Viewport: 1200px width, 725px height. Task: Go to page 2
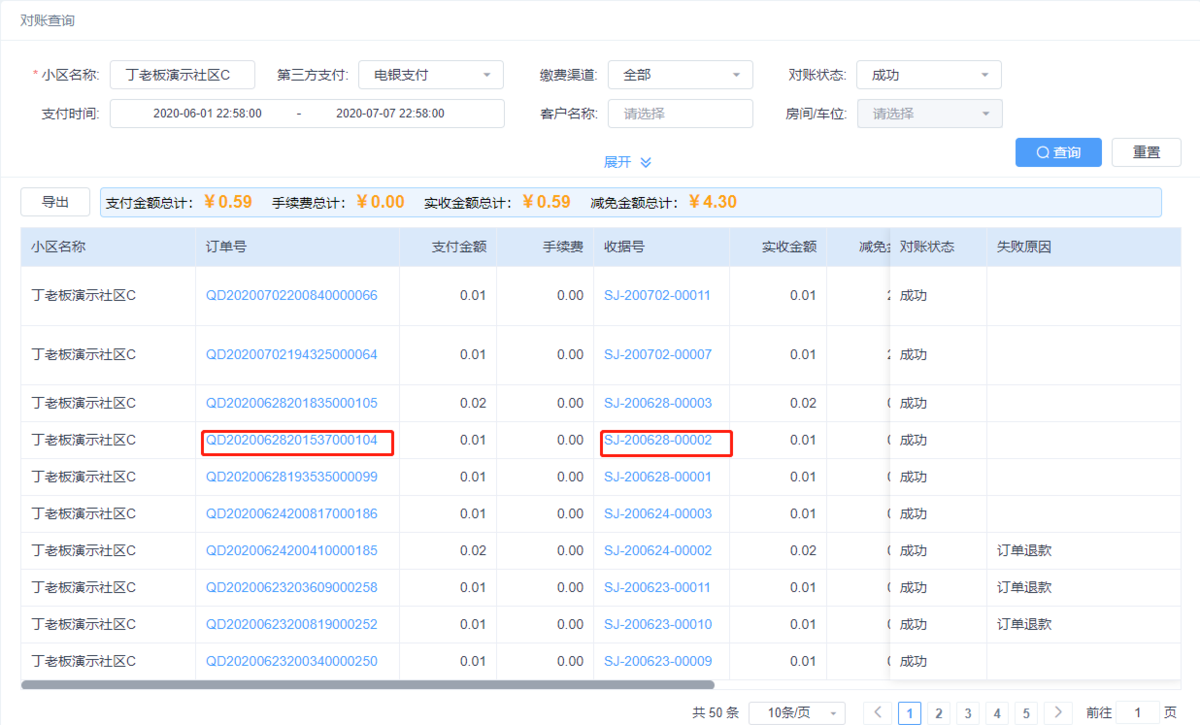tap(938, 713)
